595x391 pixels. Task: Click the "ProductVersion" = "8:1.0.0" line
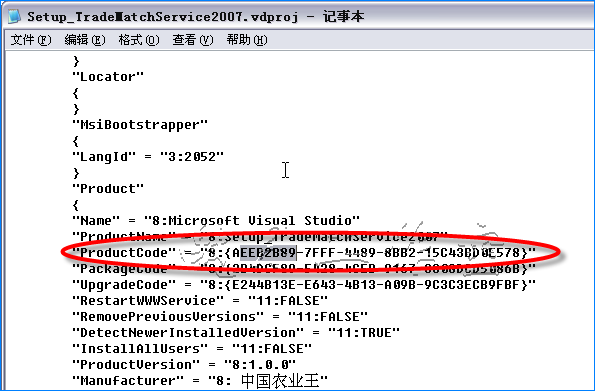point(184,364)
